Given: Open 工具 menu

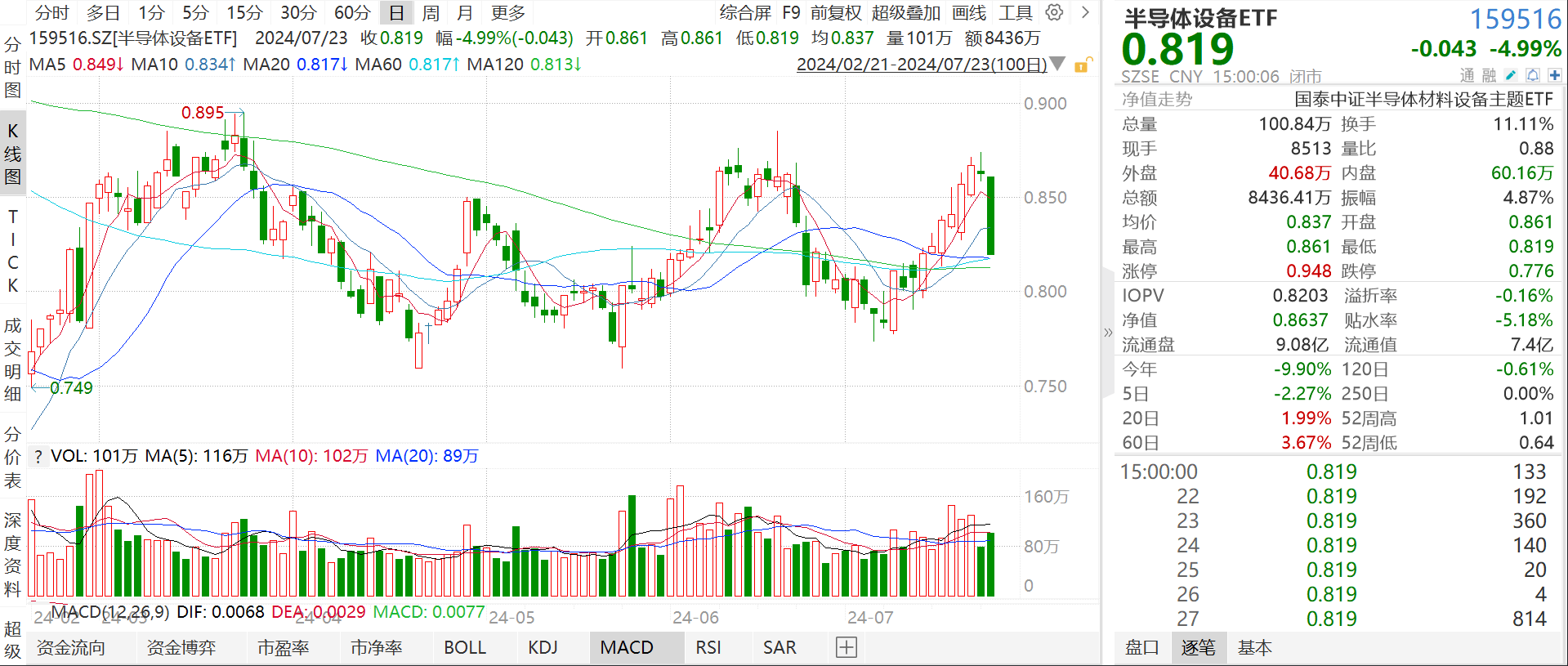Looking at the screenshot, I should (1016, 12).
